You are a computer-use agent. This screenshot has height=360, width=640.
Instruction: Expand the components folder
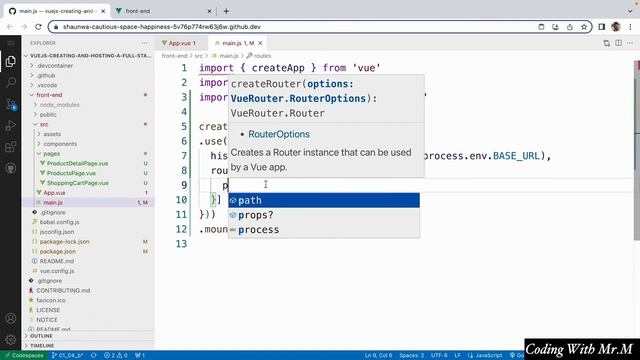(x=60, y=144)
